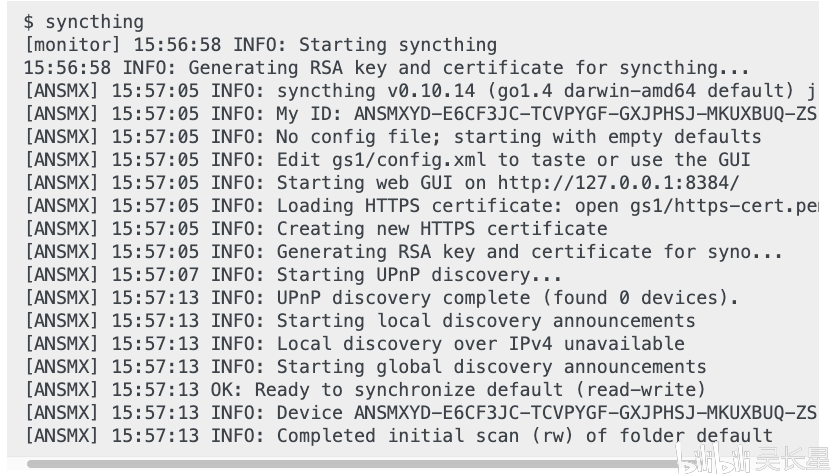Click the 'Starting UPnP discovery...' line
The height and width of the screenshot is (474, 833).
293,275
